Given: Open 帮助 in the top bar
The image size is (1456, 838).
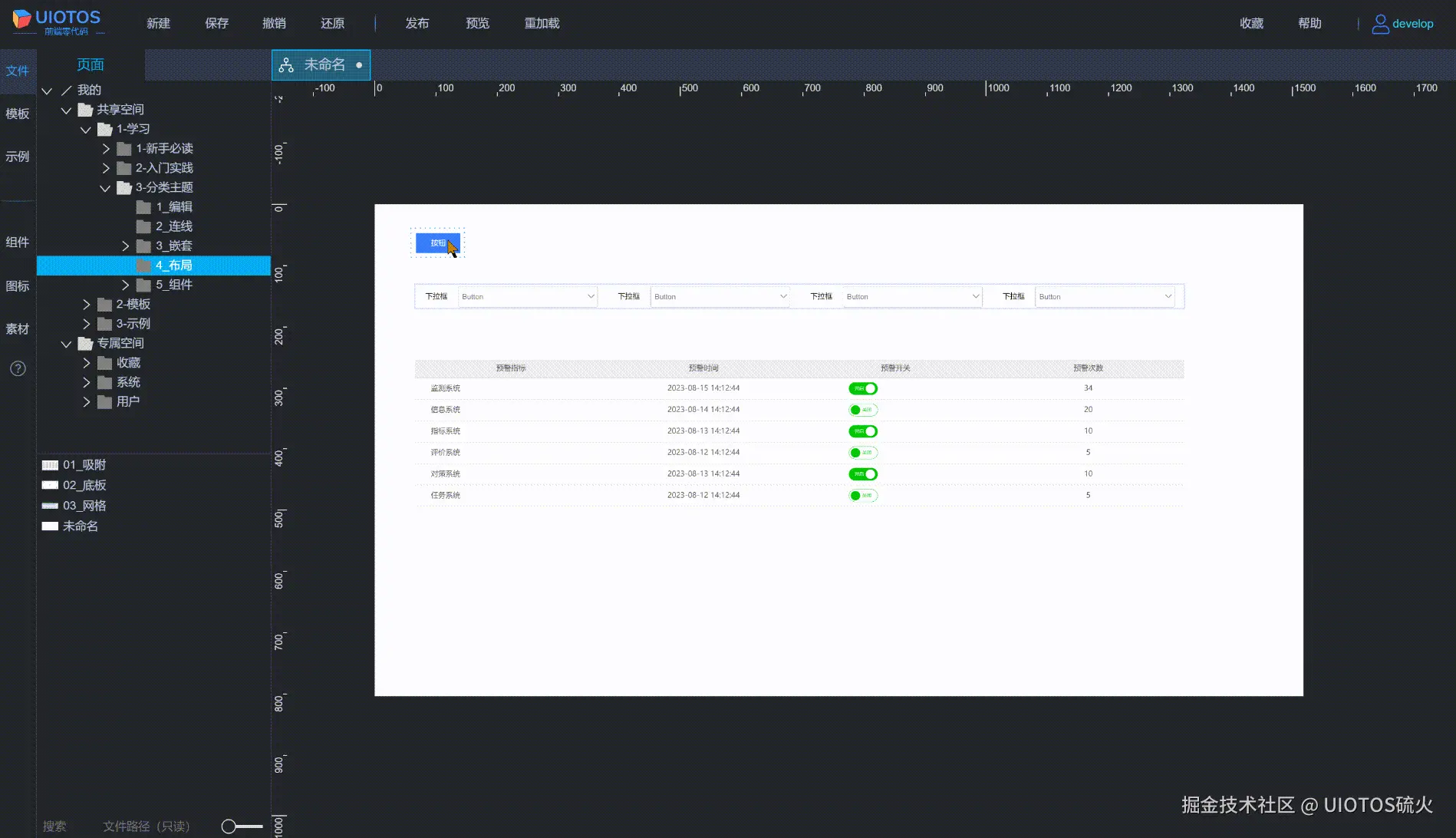Looking at the screenshot, I should 1310,24.
